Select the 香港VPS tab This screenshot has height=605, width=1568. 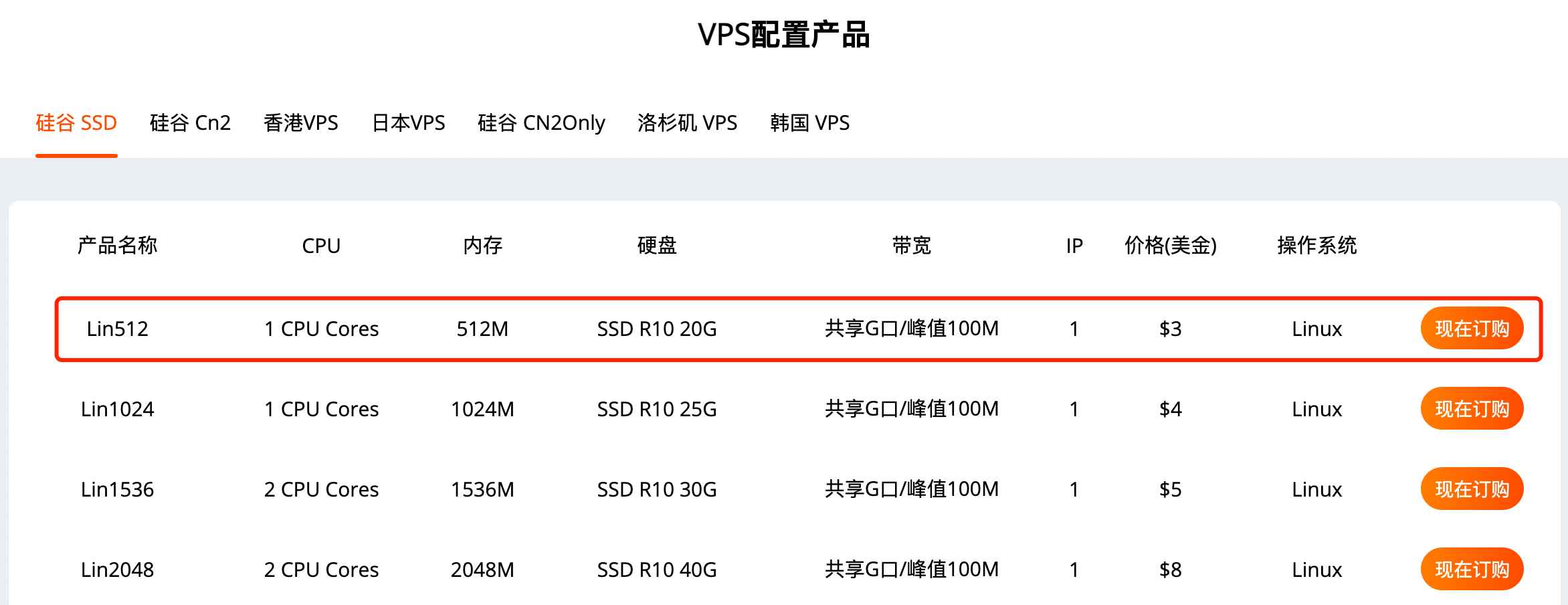[301, 123]
